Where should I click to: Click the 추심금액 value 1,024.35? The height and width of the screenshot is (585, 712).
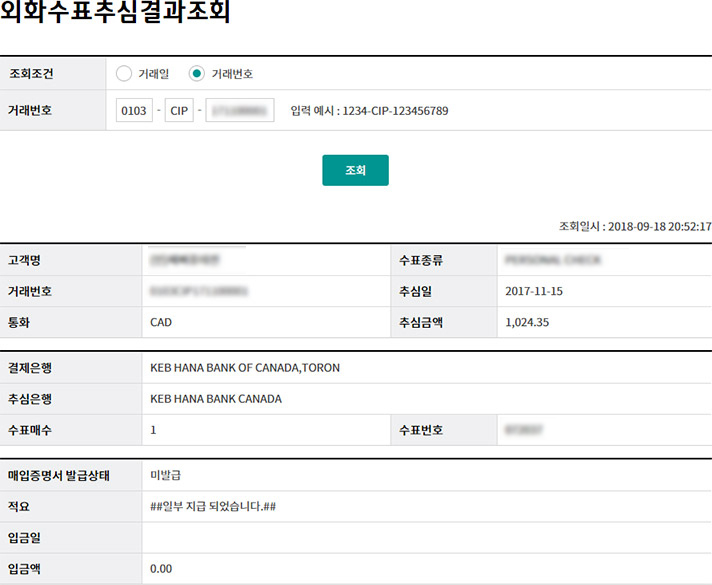tap(529, 323)
